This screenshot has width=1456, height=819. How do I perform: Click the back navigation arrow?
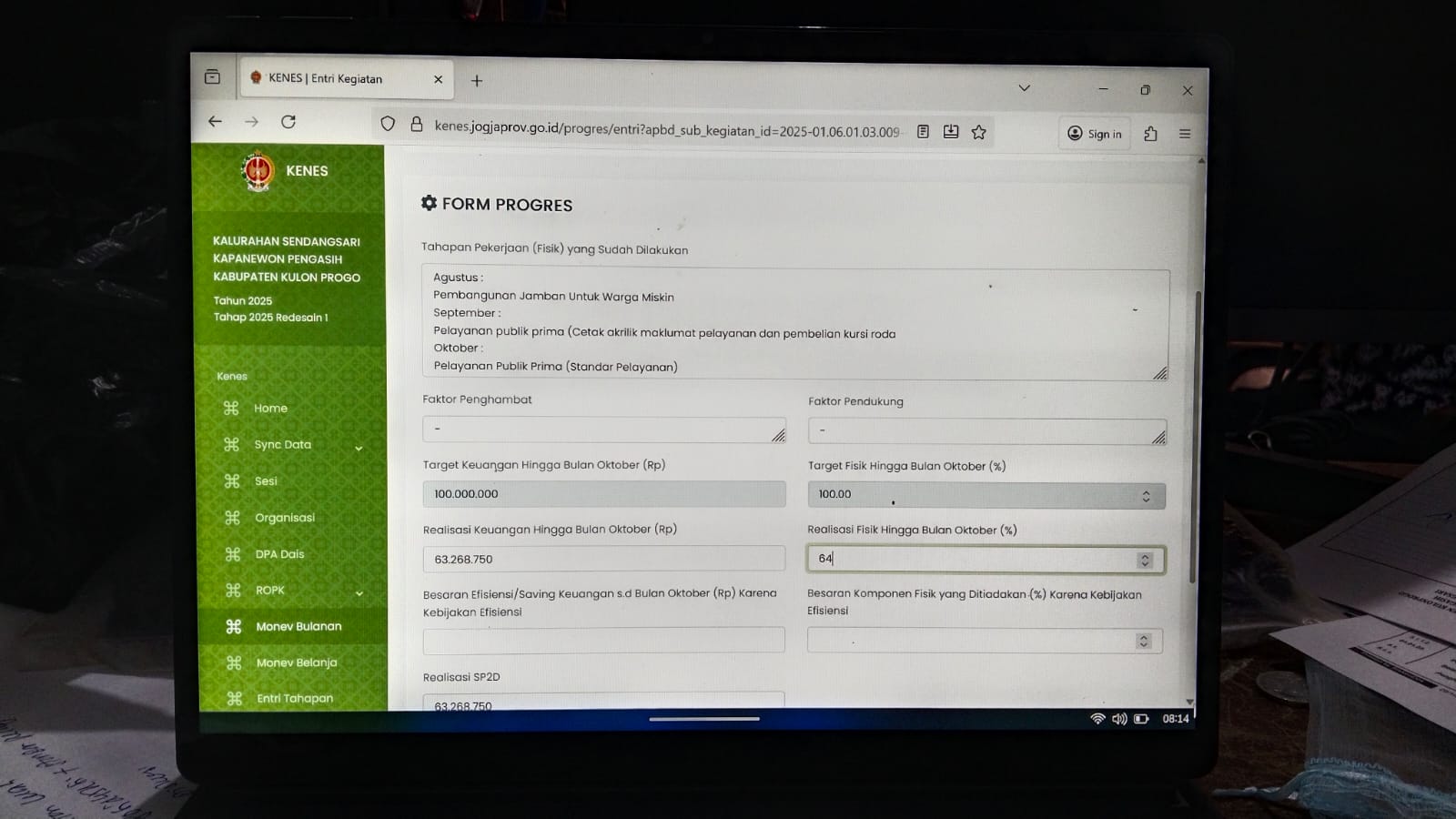(215, 121)
